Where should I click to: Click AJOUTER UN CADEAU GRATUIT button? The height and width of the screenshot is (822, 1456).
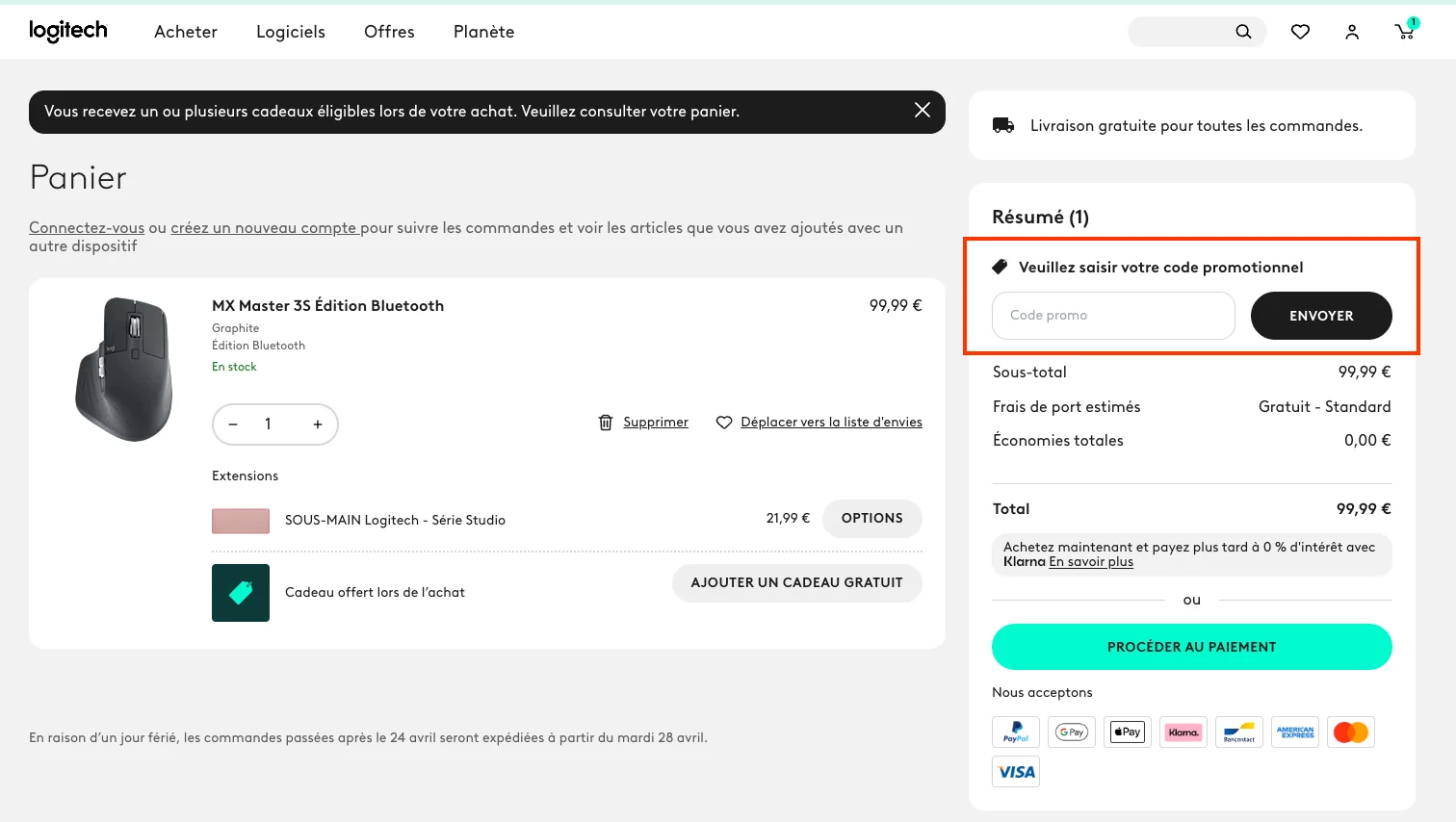[x=797, y=582]
